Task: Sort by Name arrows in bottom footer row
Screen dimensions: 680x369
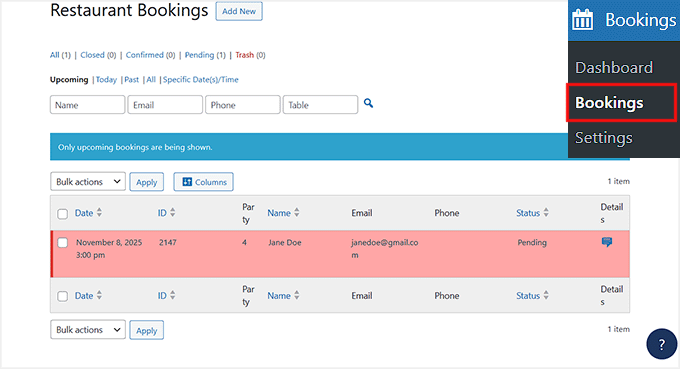Action: (x=297, y=295)
